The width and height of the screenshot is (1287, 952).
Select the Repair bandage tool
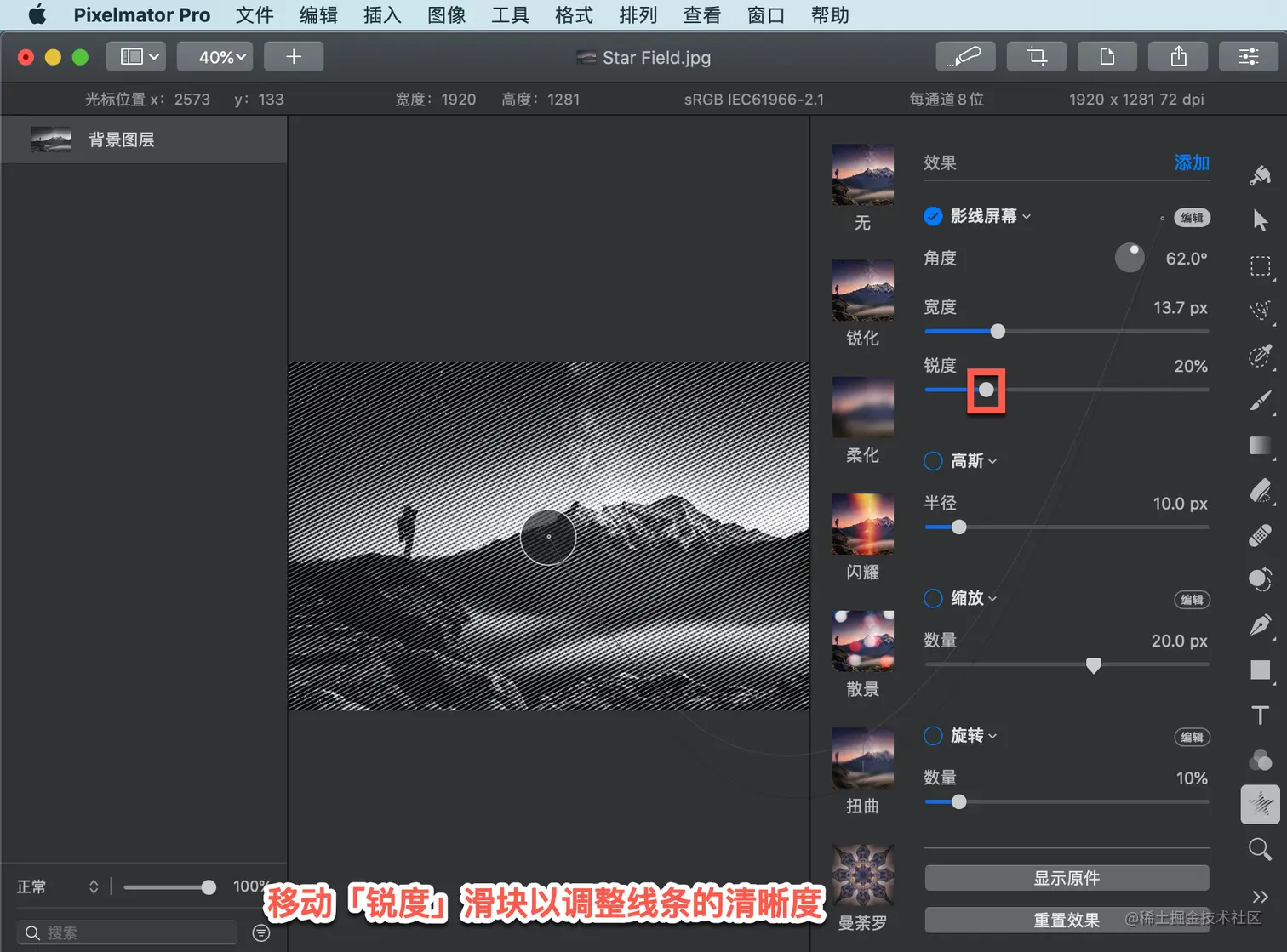tap(1261, 535)
